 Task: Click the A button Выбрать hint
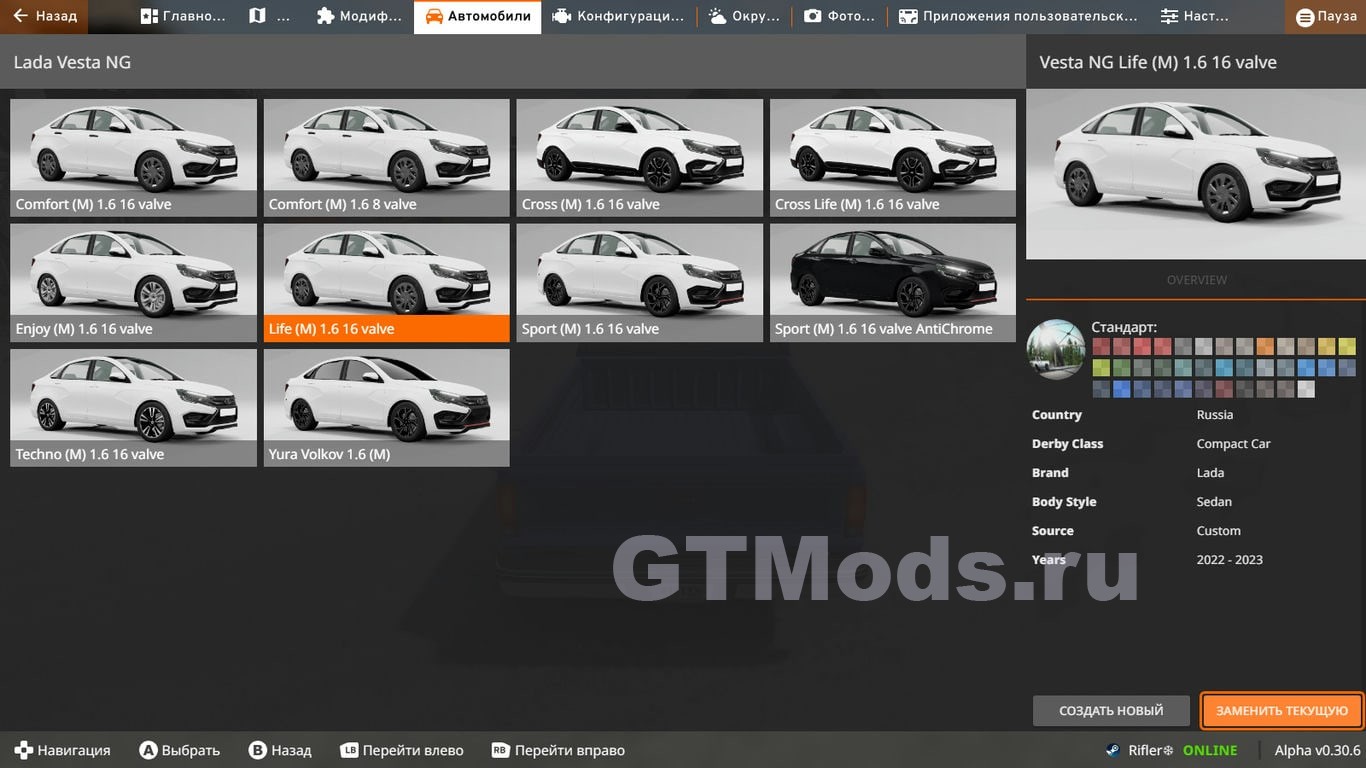click(179, 750)
